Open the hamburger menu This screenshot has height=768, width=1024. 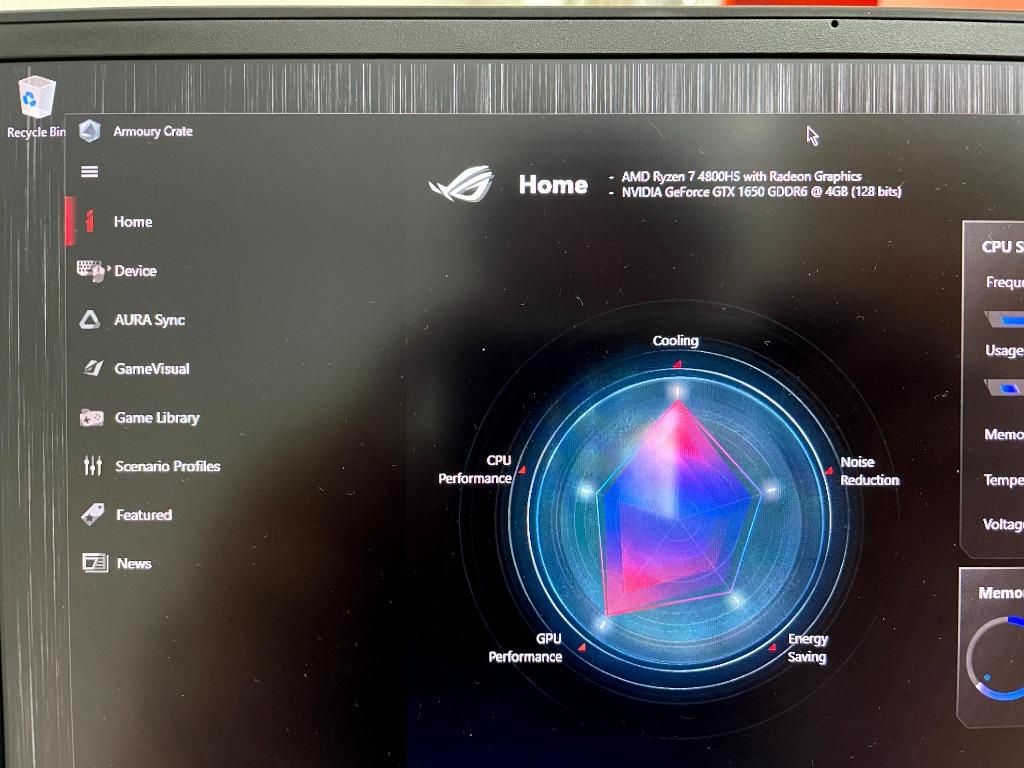click(89, 172)
